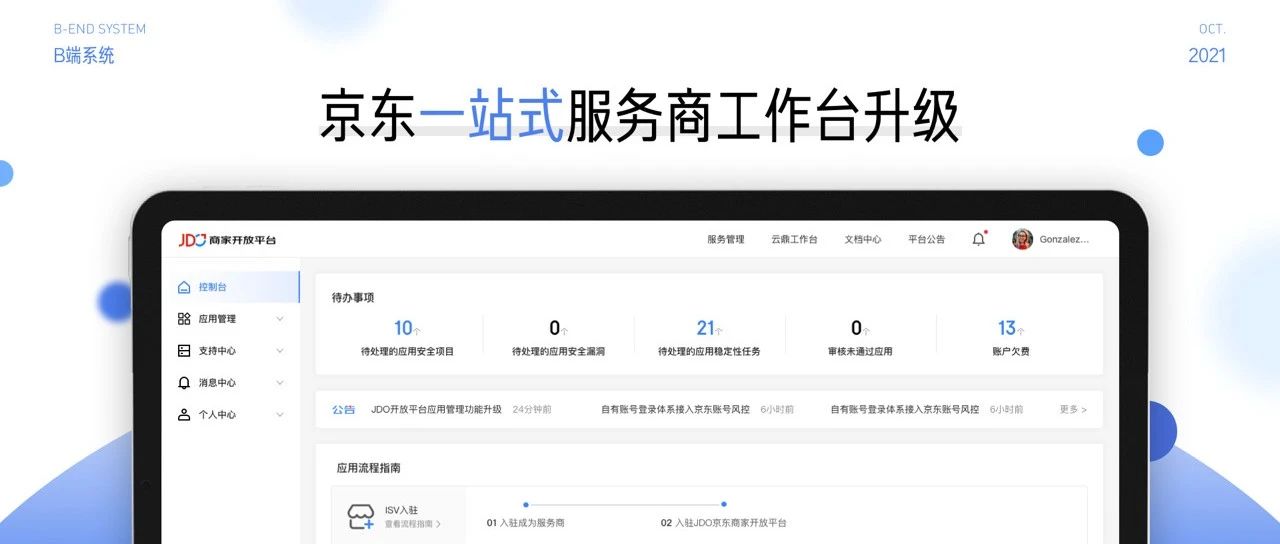Open 服务管理 in top navigation

pos(725,240)
